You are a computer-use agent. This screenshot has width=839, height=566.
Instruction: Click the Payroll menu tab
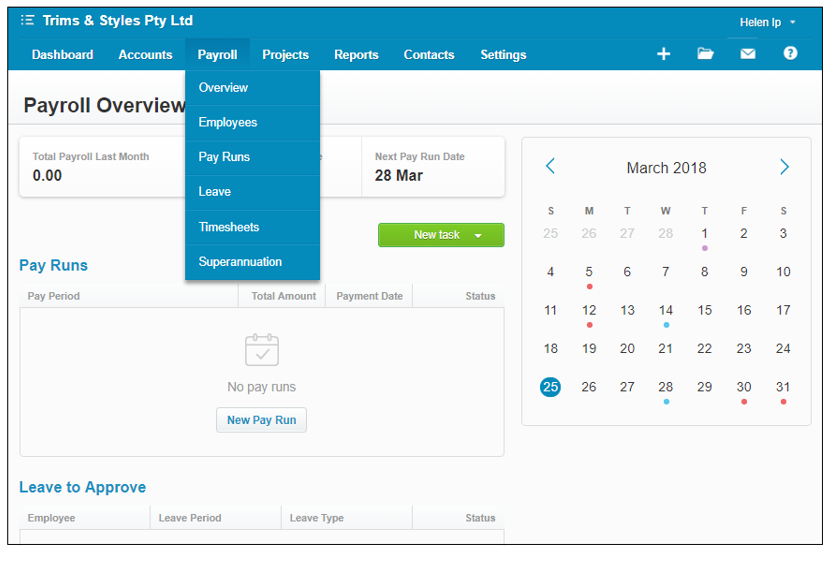pyautogui.click(x=217, y=55)
